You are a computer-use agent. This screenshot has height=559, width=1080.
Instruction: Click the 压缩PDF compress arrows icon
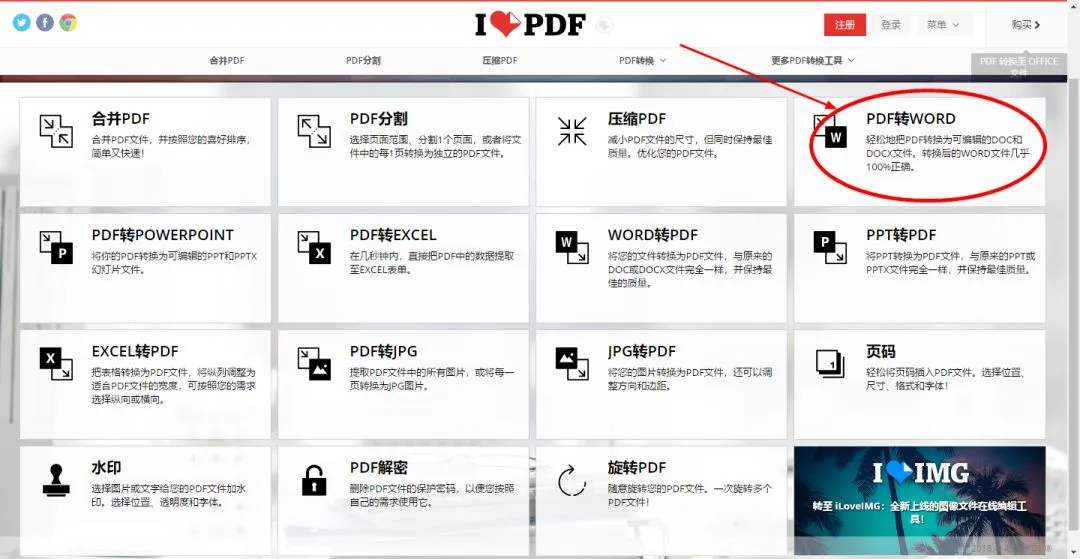click(x=572, y=131)
